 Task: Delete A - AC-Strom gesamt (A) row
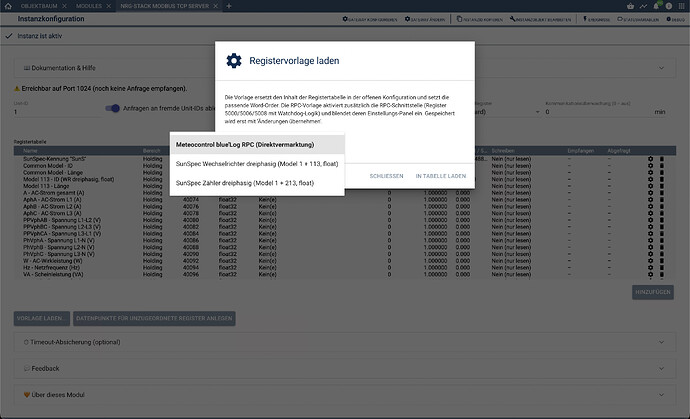coord(662,193)
